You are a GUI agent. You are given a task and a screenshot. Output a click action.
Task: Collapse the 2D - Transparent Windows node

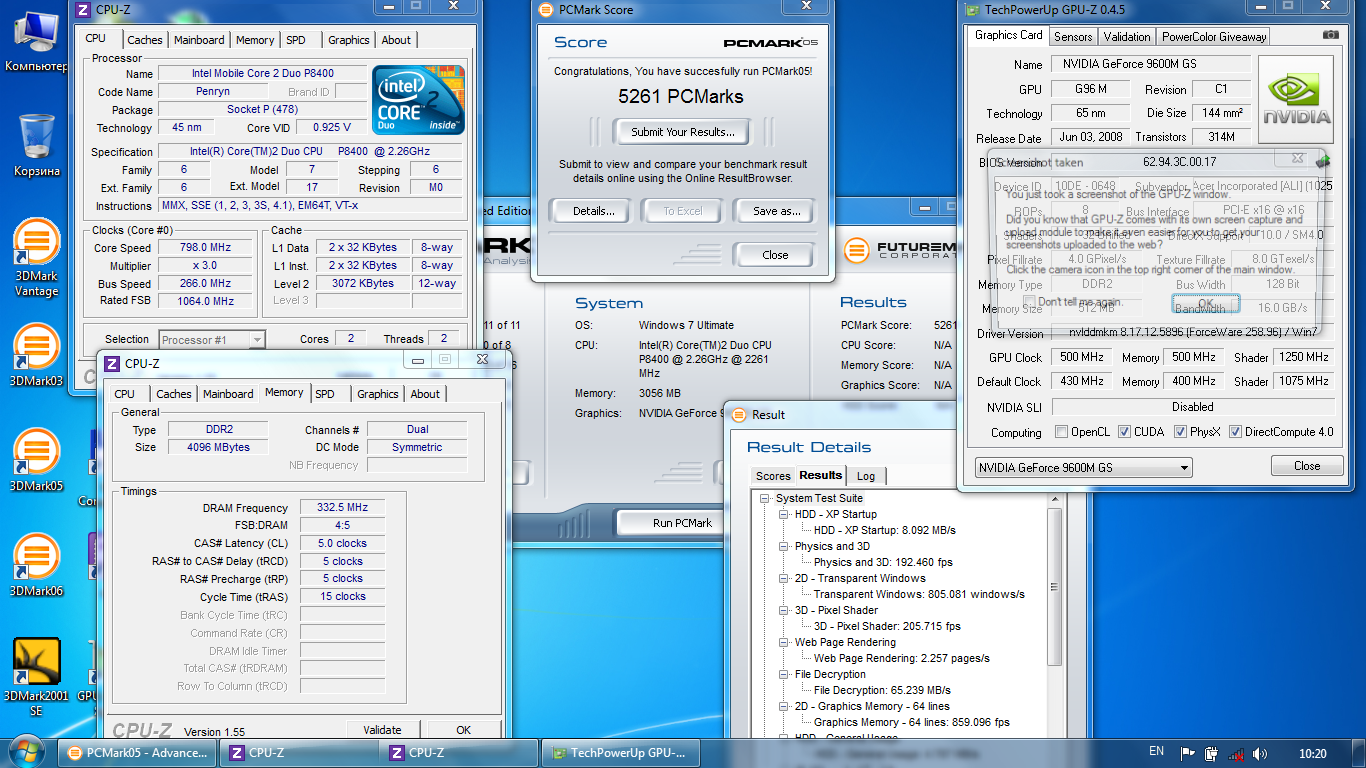(784, 578)
